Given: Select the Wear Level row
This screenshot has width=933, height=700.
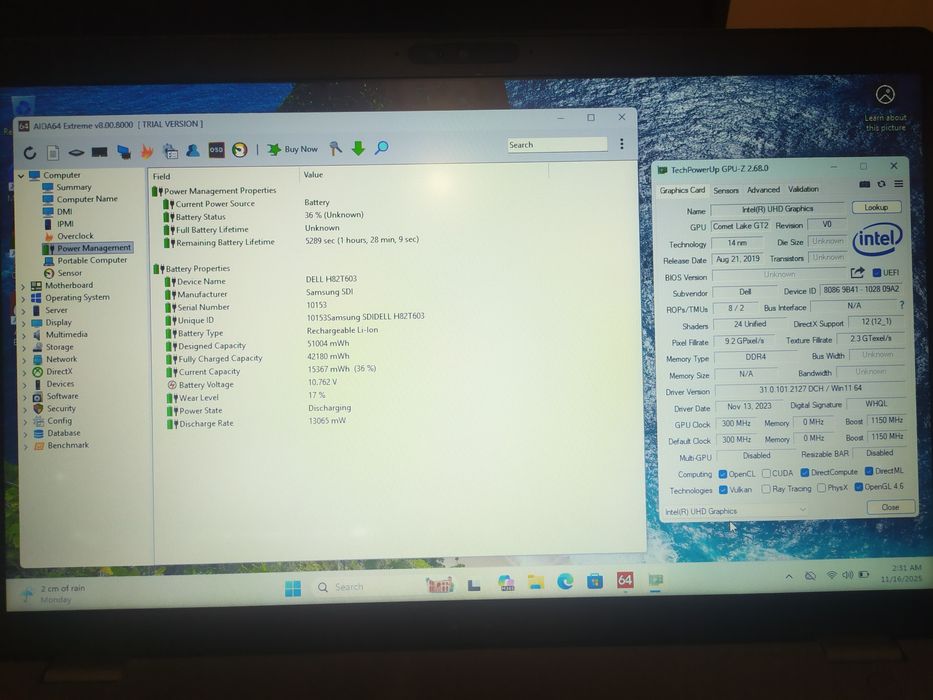Looking at the screenshot, I should [x=199, y=398].
